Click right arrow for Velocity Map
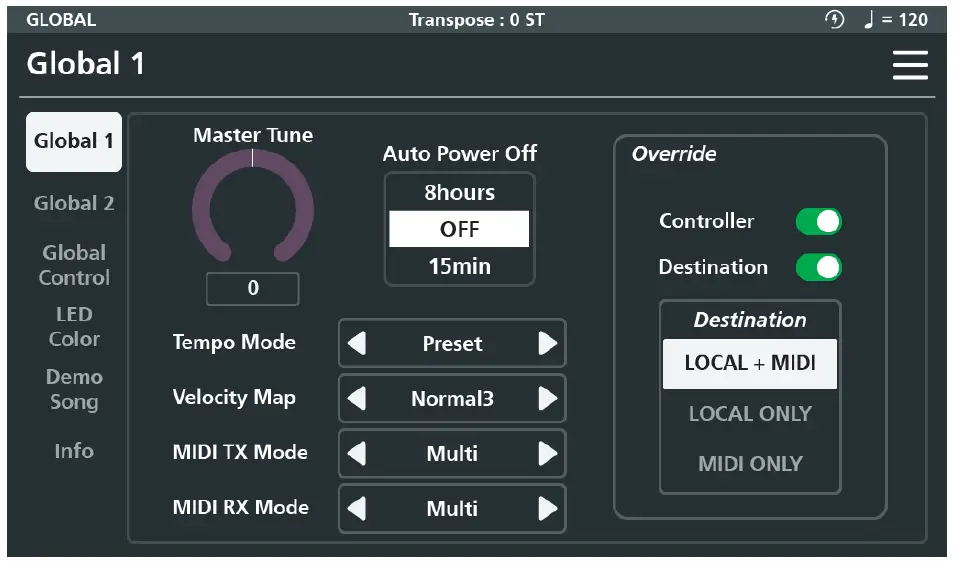The width and height of the screenshot is (956, 563). tap(548, 399)
